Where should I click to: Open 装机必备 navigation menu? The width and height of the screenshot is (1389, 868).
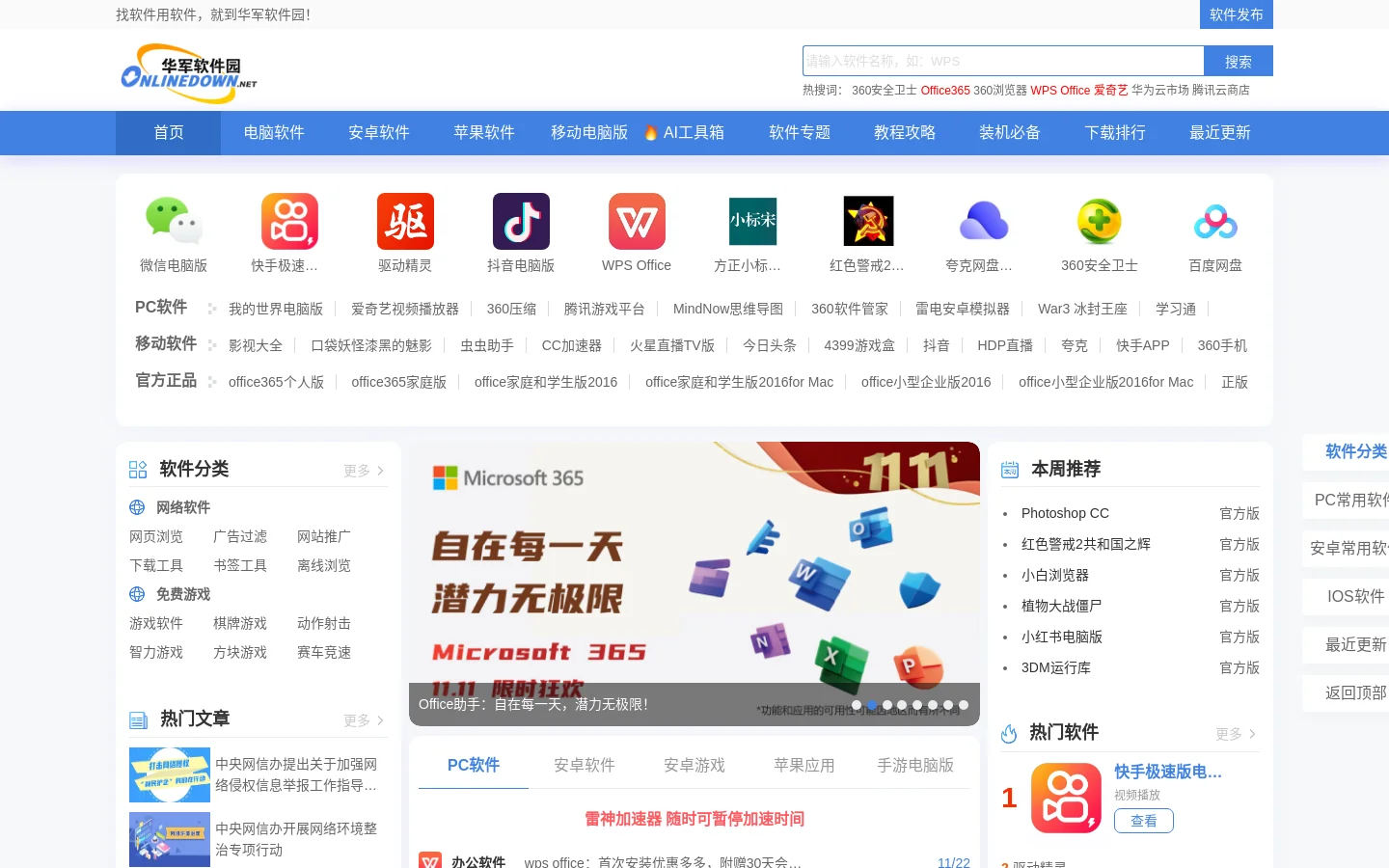[1010, 133]
